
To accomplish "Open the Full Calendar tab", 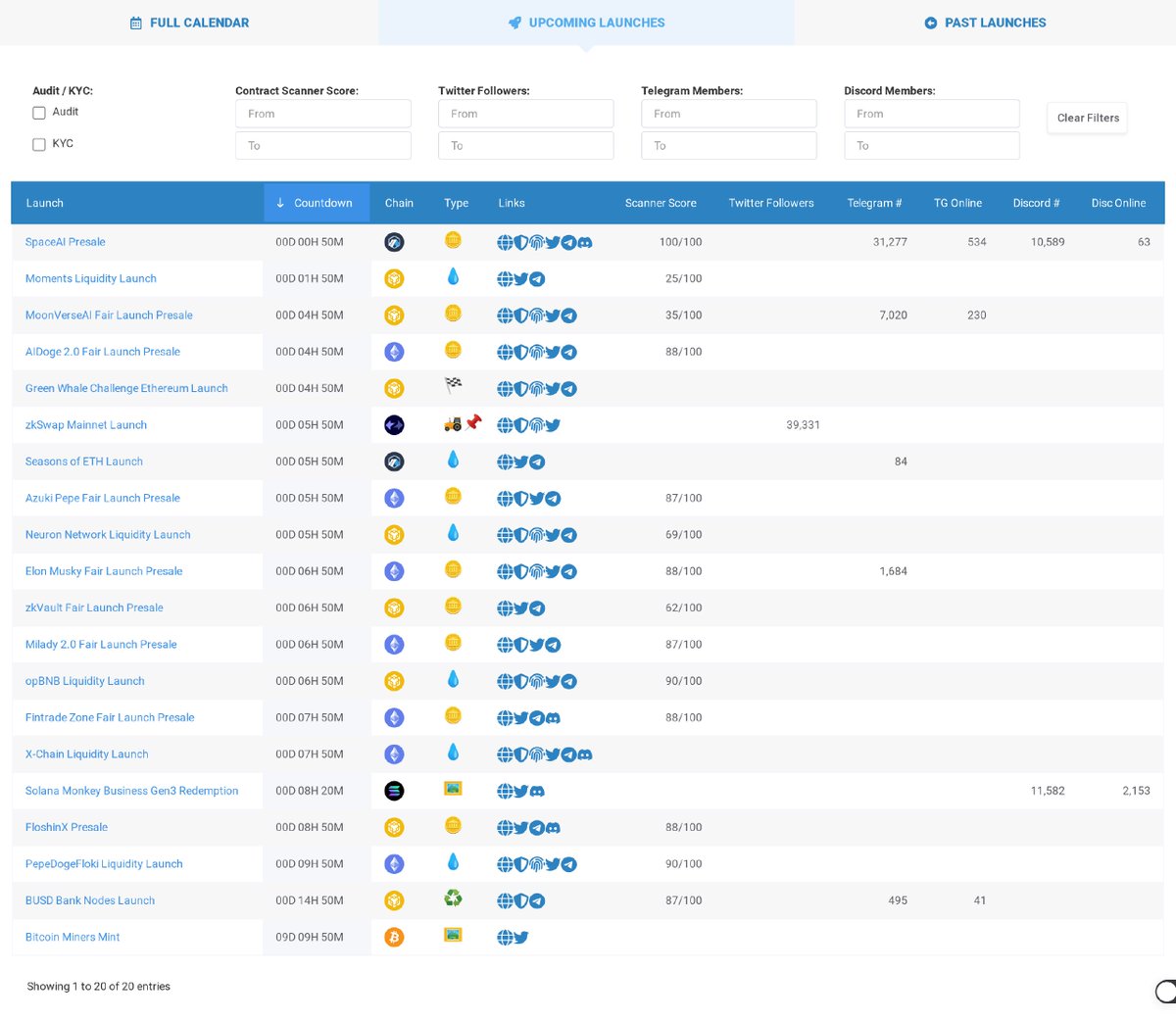I will 188,23.
